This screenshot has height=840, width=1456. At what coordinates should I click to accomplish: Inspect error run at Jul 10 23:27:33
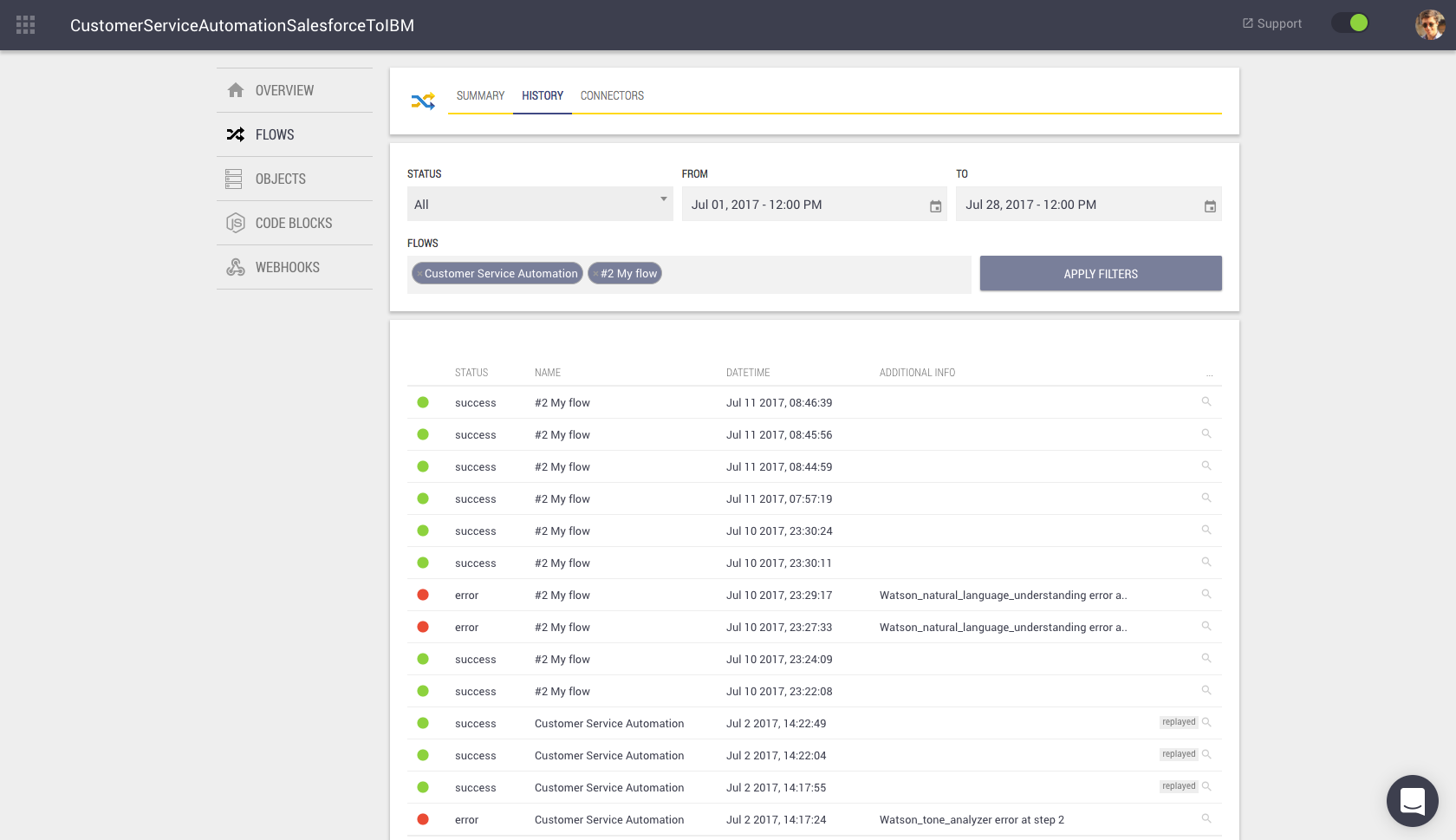[x=1206, y=626]
